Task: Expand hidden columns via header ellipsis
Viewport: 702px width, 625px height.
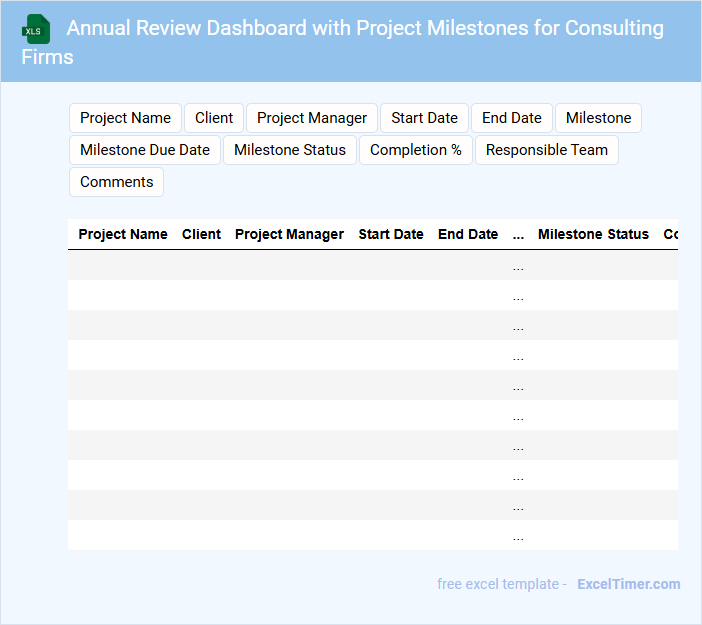Action: pos(518,235)
